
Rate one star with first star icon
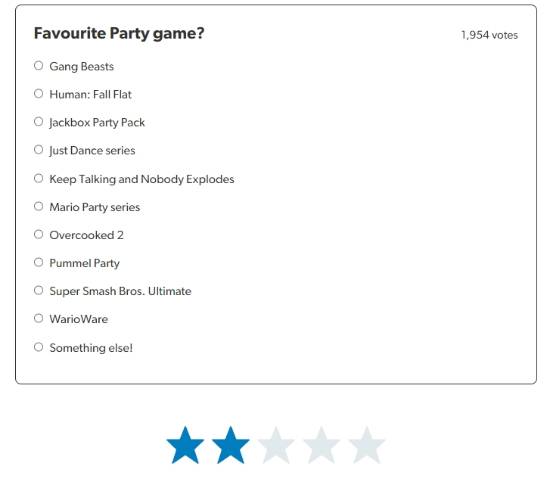[185, 445]
